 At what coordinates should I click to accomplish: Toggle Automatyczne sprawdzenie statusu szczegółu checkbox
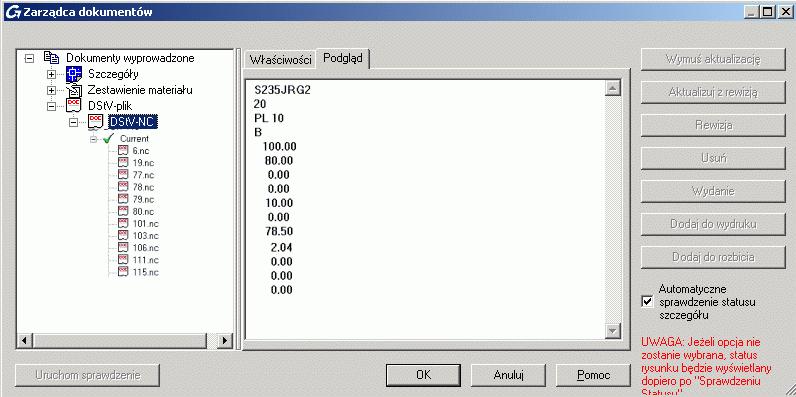(x=647, y=302)
